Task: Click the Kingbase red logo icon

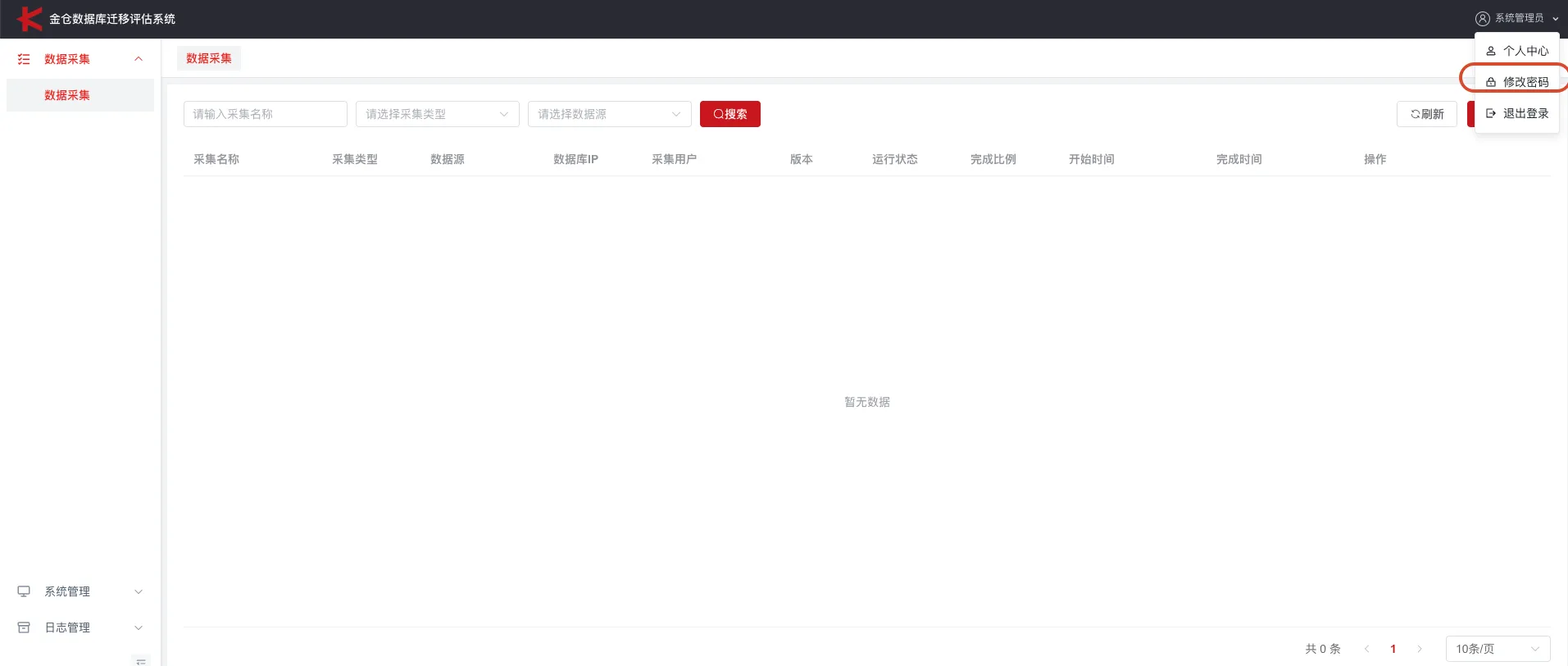Action: pos(30,18)
